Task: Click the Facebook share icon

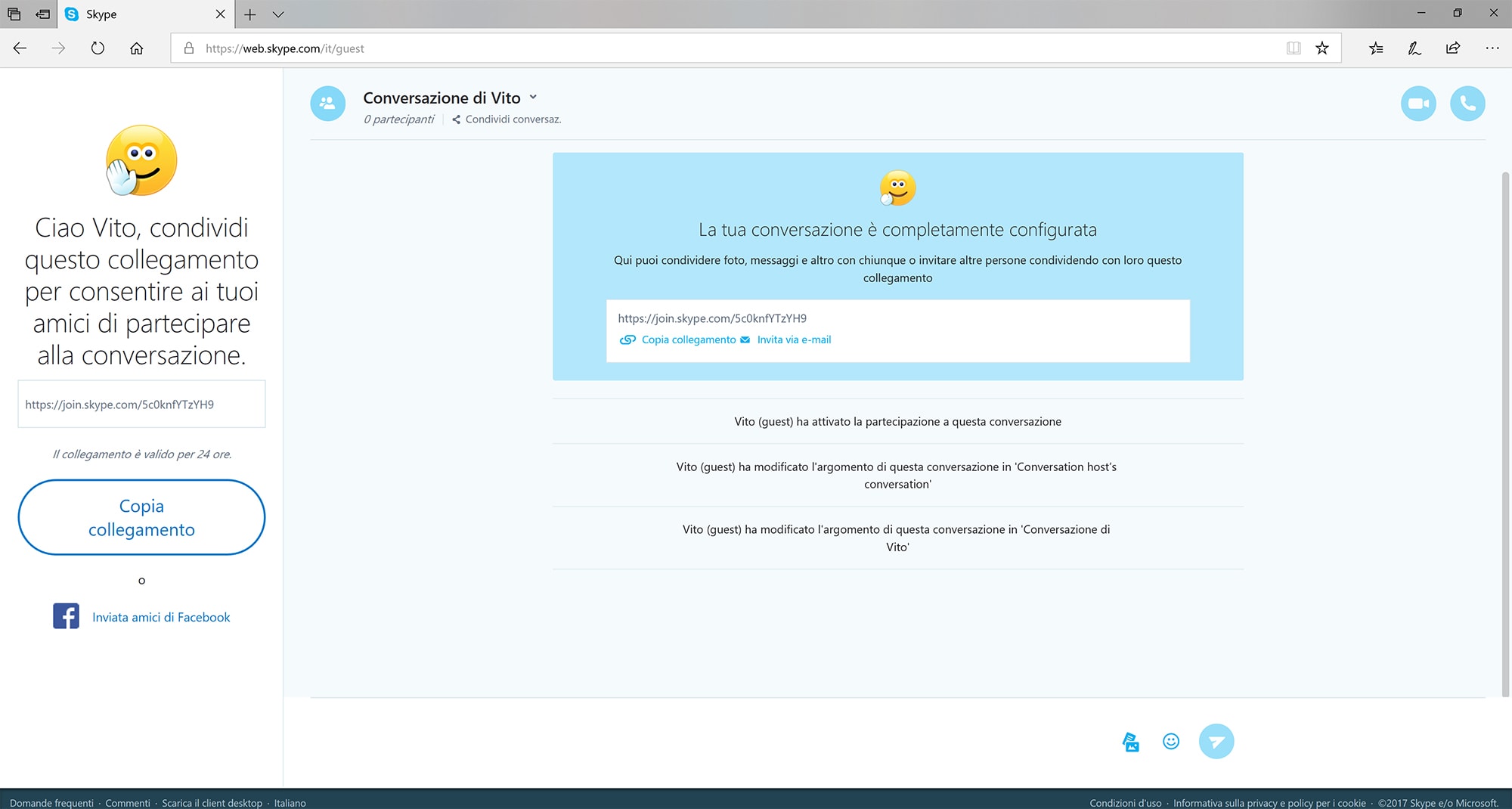Action: coord(66,616)
